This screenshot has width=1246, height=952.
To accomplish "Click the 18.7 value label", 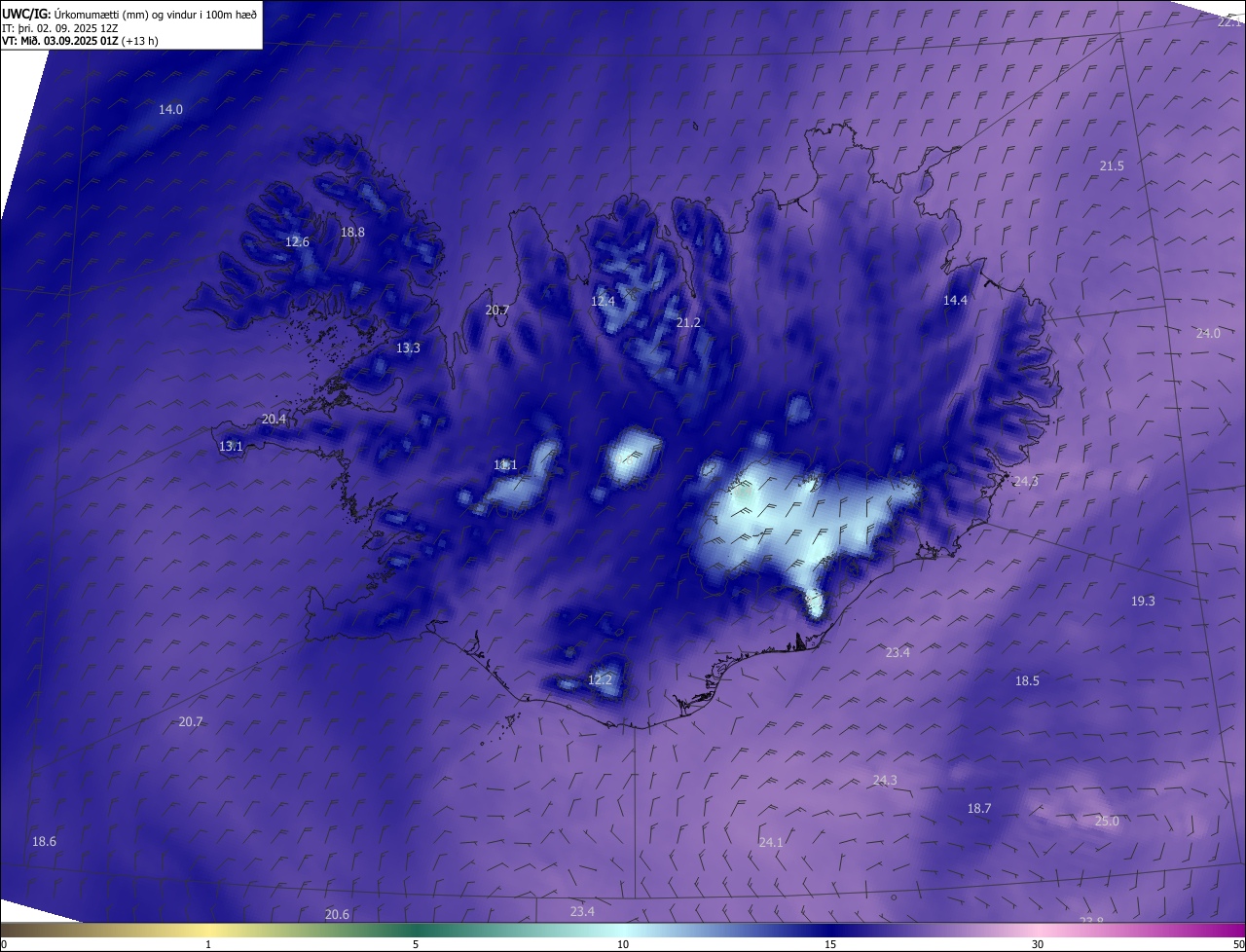I will (x=979, y=809).
